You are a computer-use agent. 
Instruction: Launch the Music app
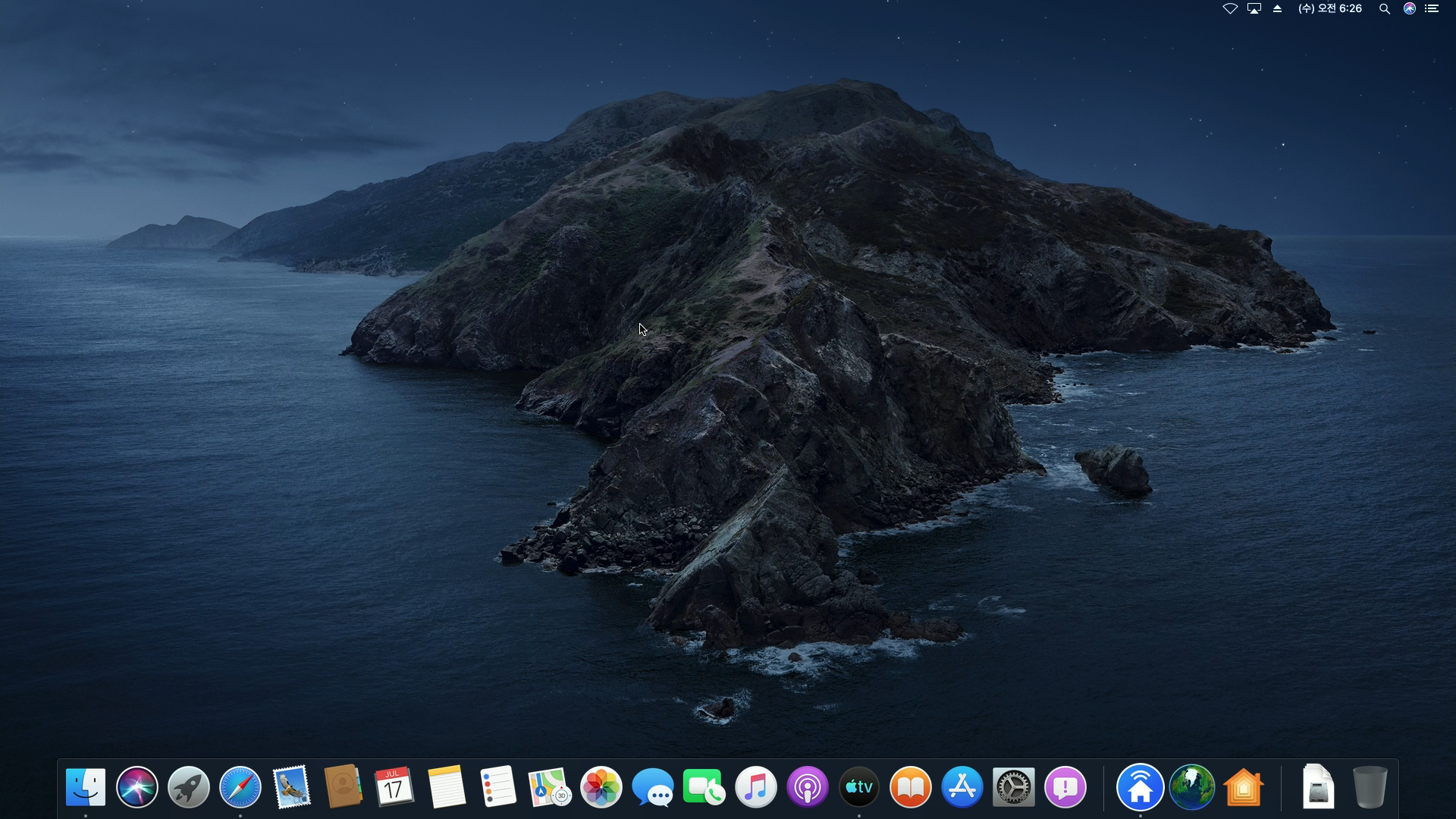(x=756, y=787)
